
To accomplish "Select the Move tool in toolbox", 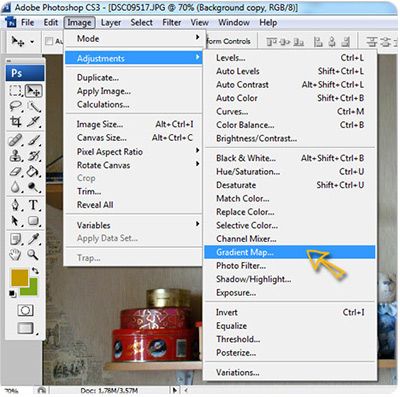I will pyautogui.click(x=34, y=91).
